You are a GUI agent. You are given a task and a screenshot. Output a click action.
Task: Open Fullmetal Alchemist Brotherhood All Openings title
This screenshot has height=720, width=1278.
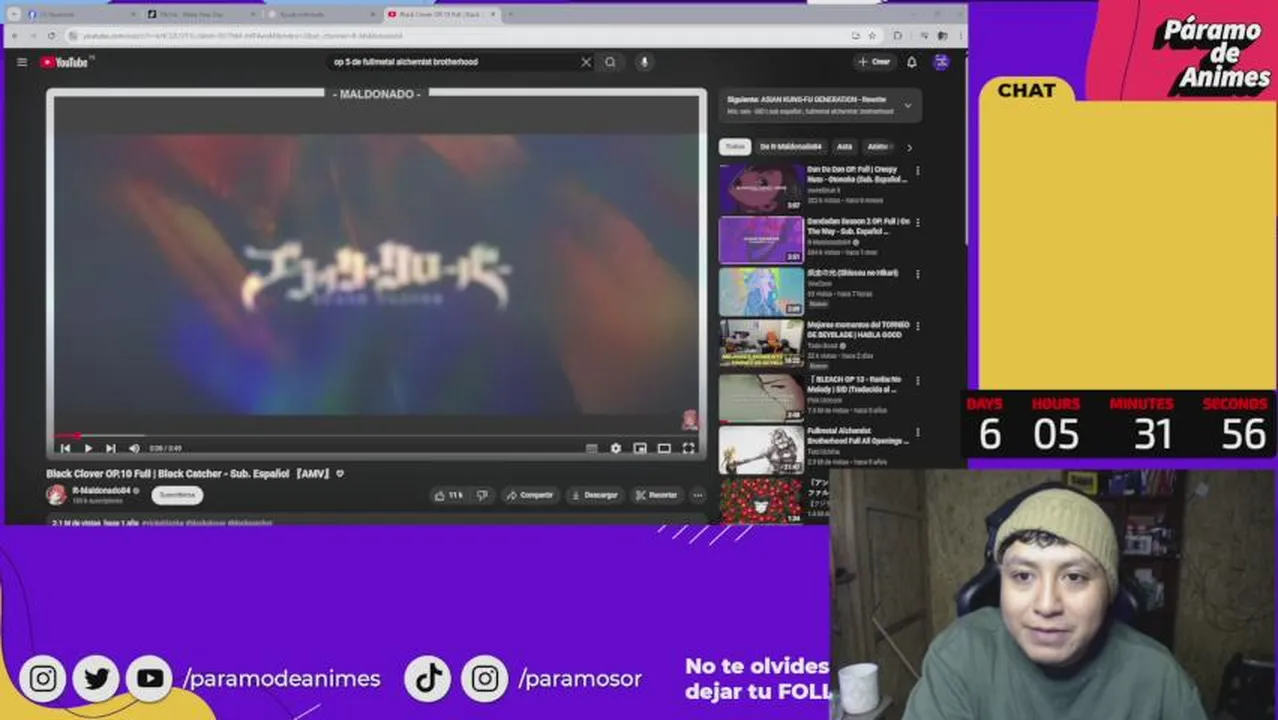[x=858, y=436]
